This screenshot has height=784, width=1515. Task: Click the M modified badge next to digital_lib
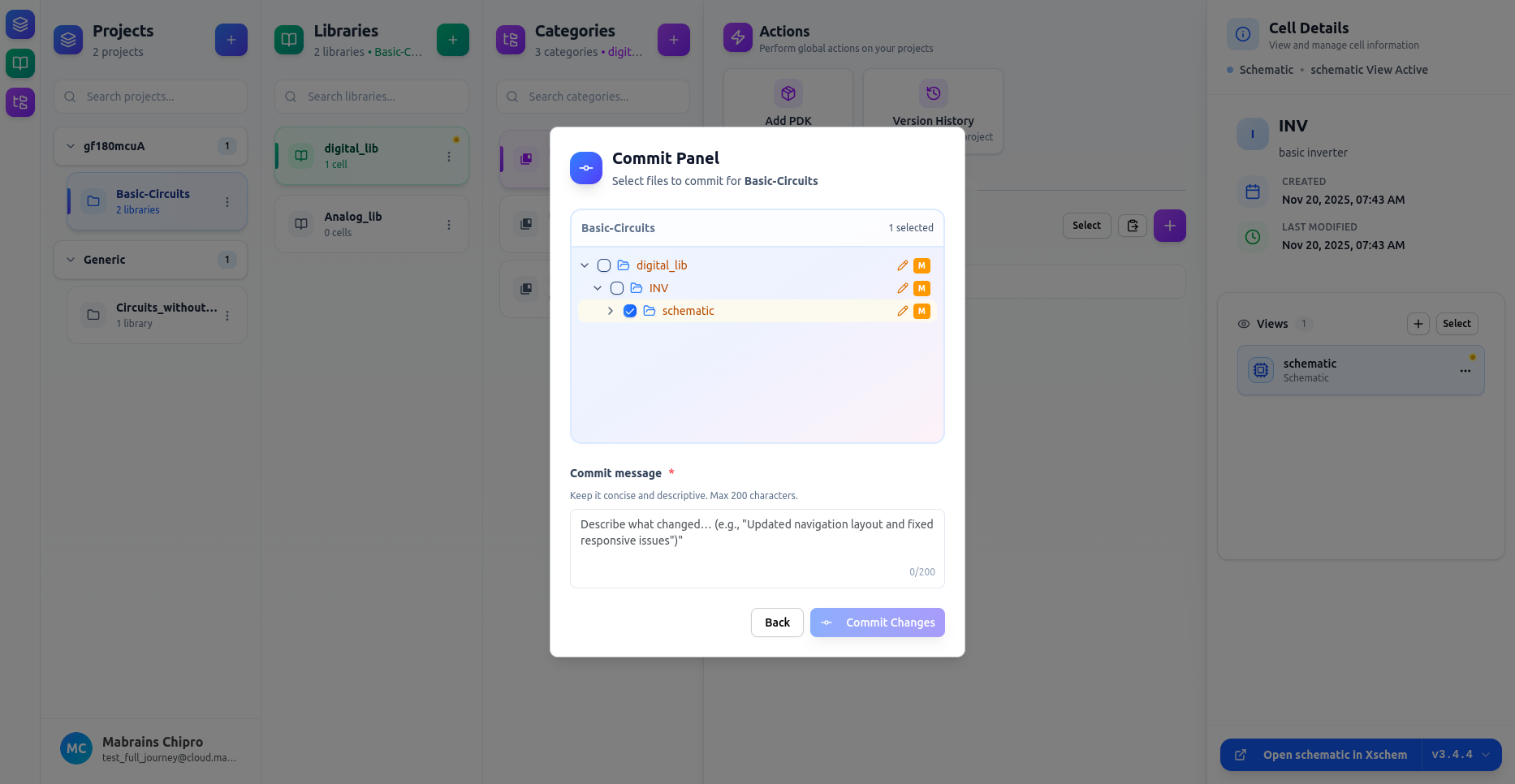(922, 265)
